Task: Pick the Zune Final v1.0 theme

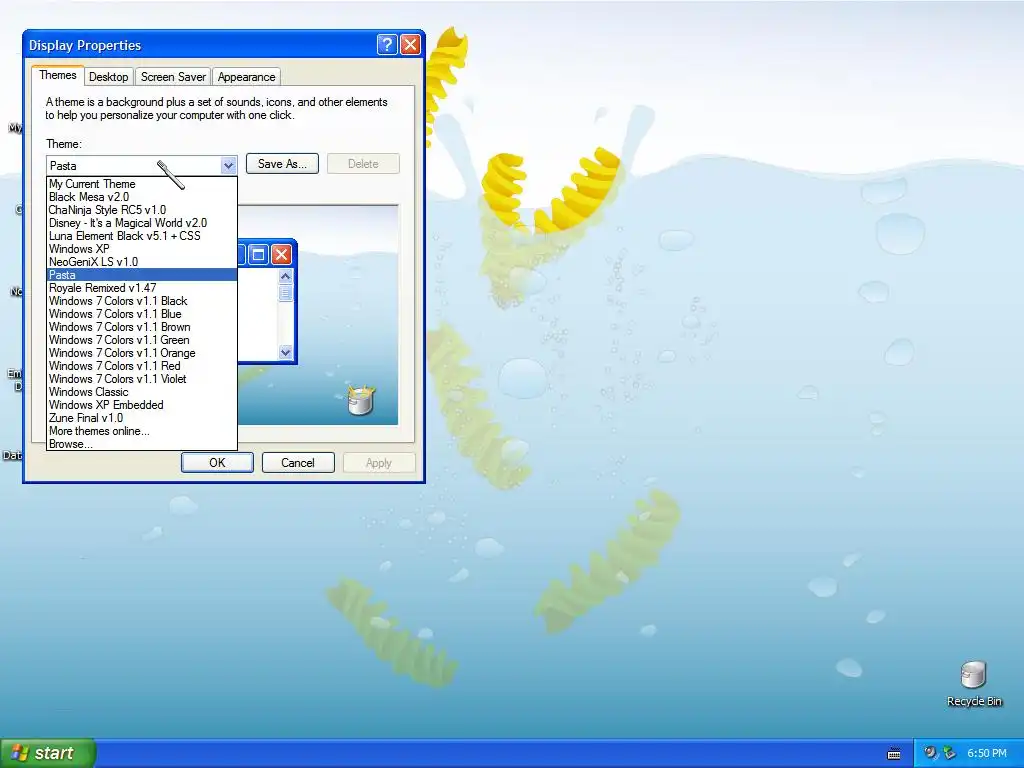Action: point(142,418)
